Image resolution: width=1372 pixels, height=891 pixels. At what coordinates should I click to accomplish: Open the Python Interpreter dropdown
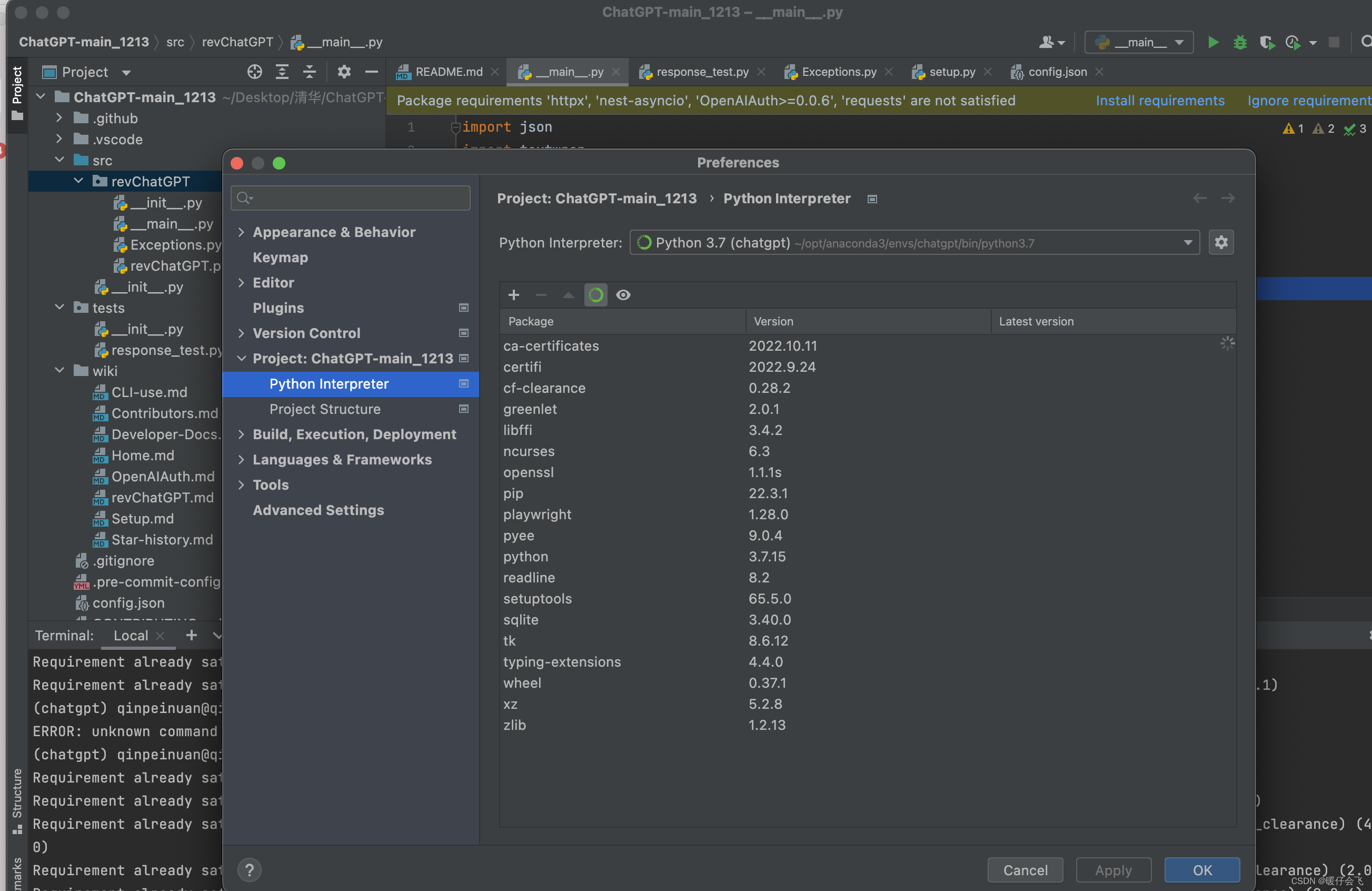tap(914, 243)
